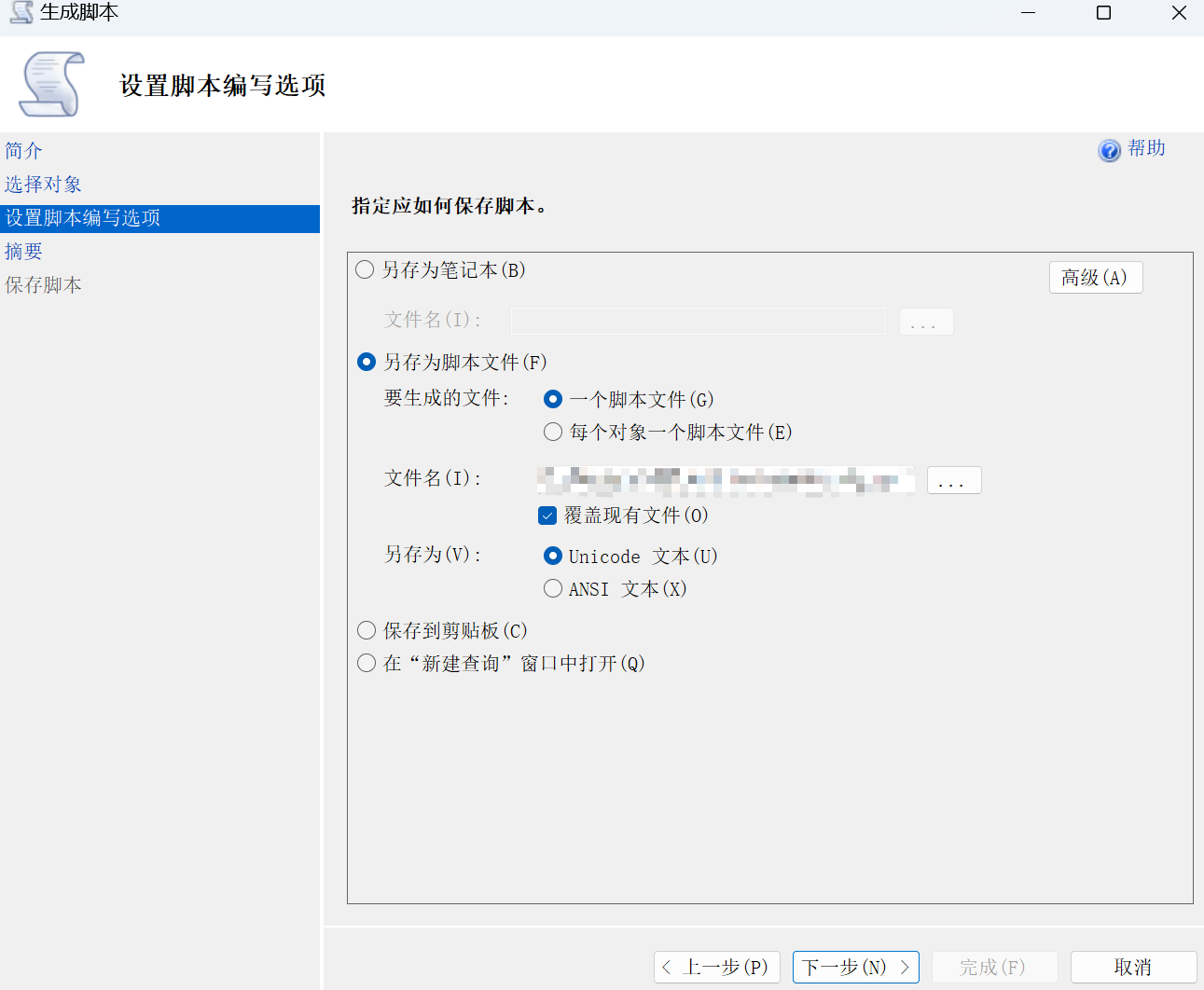Screen dimensions: 1204x990
Task: Toggle the 覆盖现有文件 checkbox
Action: point(547,516)
